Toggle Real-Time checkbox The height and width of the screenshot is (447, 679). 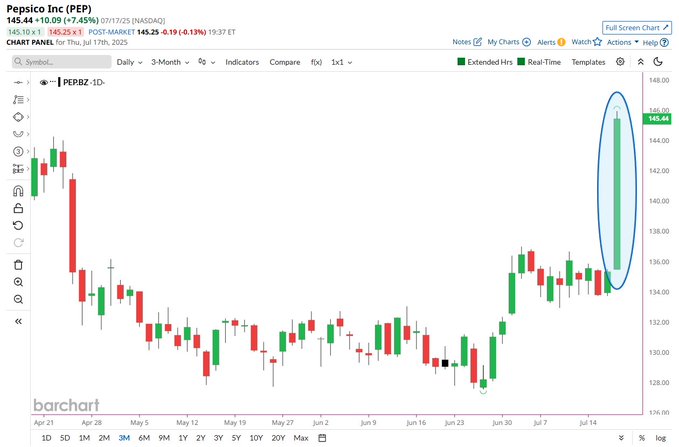click(x=521, y=62)
